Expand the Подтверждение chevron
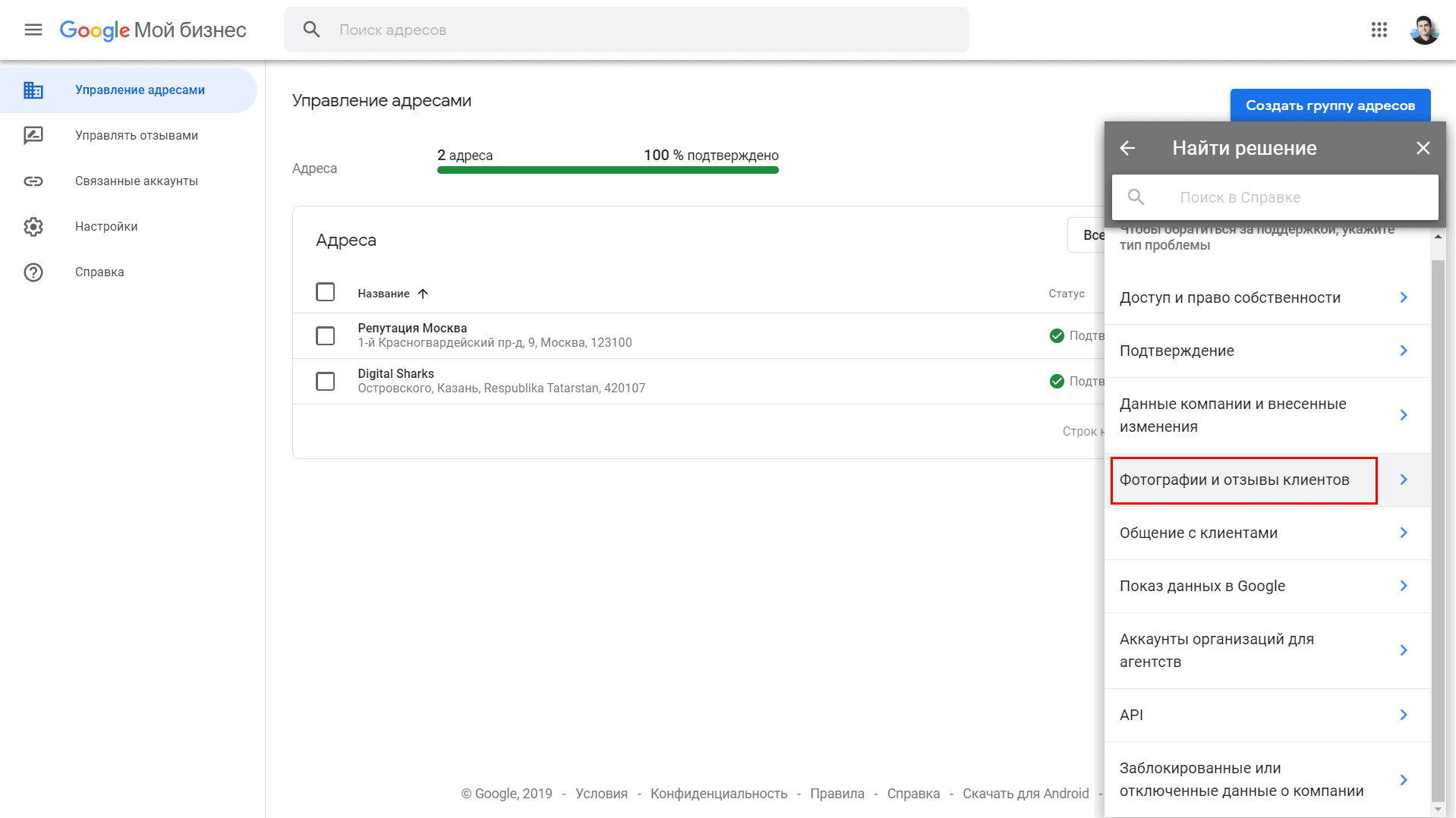The image size is (1456, 818). click(x=1404, y=351)
